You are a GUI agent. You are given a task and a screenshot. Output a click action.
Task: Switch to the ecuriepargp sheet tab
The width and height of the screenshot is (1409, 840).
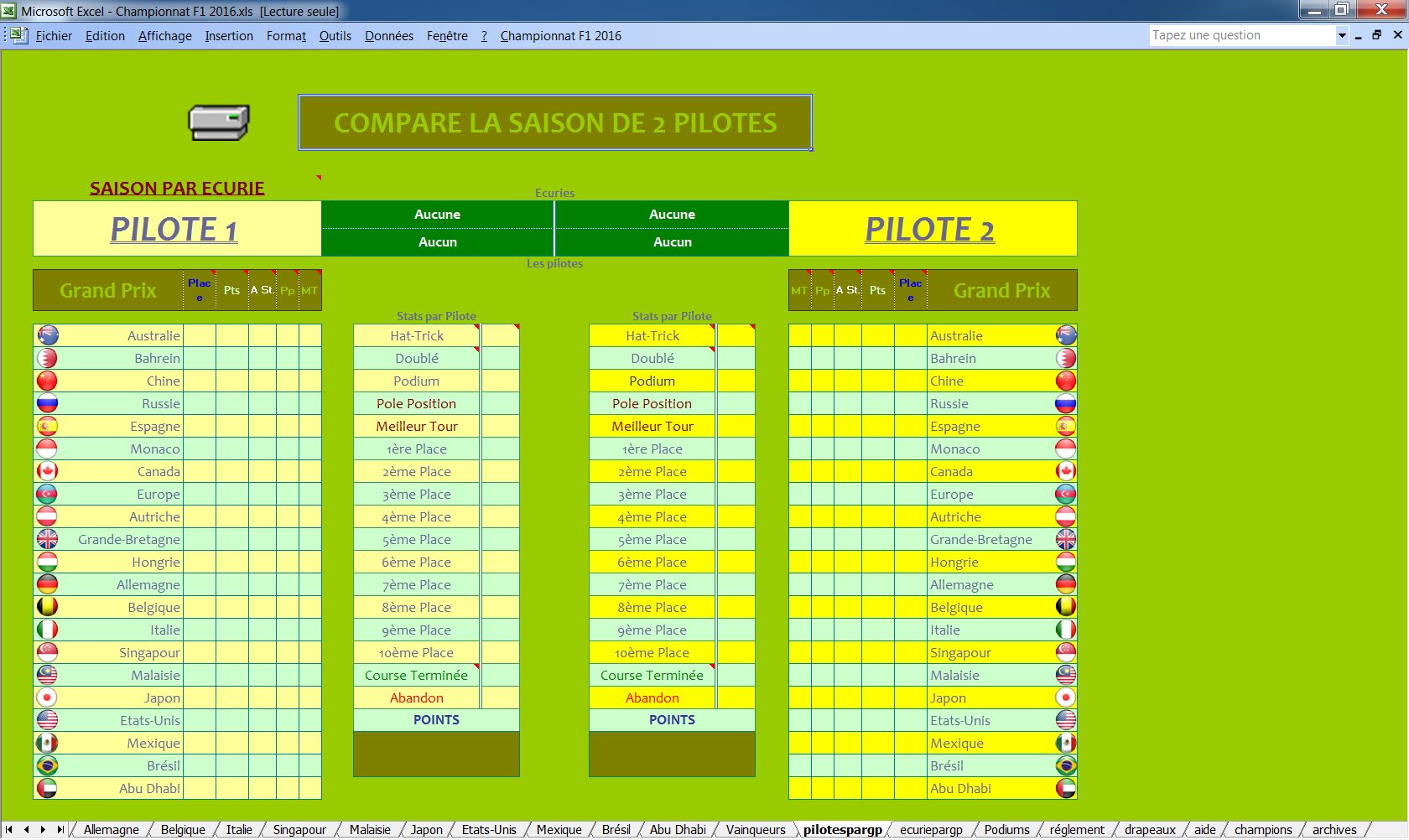click(931, 830)
